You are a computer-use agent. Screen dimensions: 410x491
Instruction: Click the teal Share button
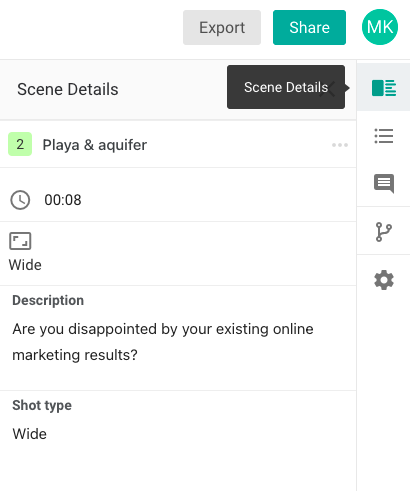pos(309,27)
